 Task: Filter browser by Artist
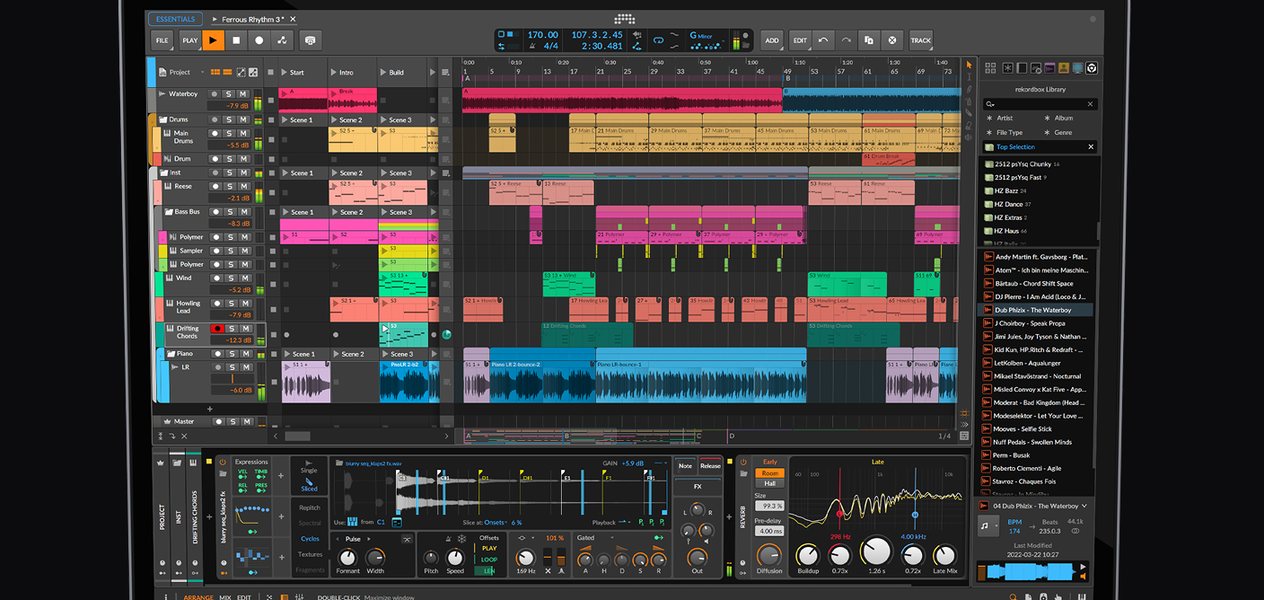(x=1003, y=118)
